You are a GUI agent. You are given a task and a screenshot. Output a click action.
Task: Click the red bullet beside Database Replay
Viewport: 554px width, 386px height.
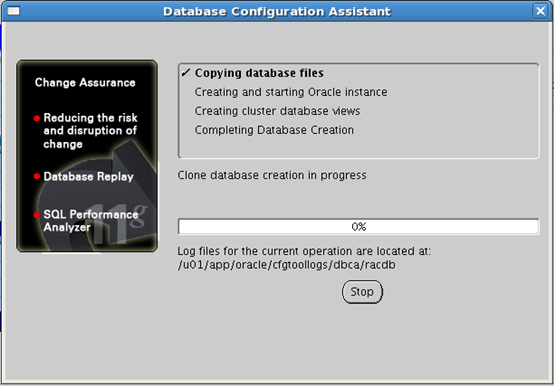point(37,176)
